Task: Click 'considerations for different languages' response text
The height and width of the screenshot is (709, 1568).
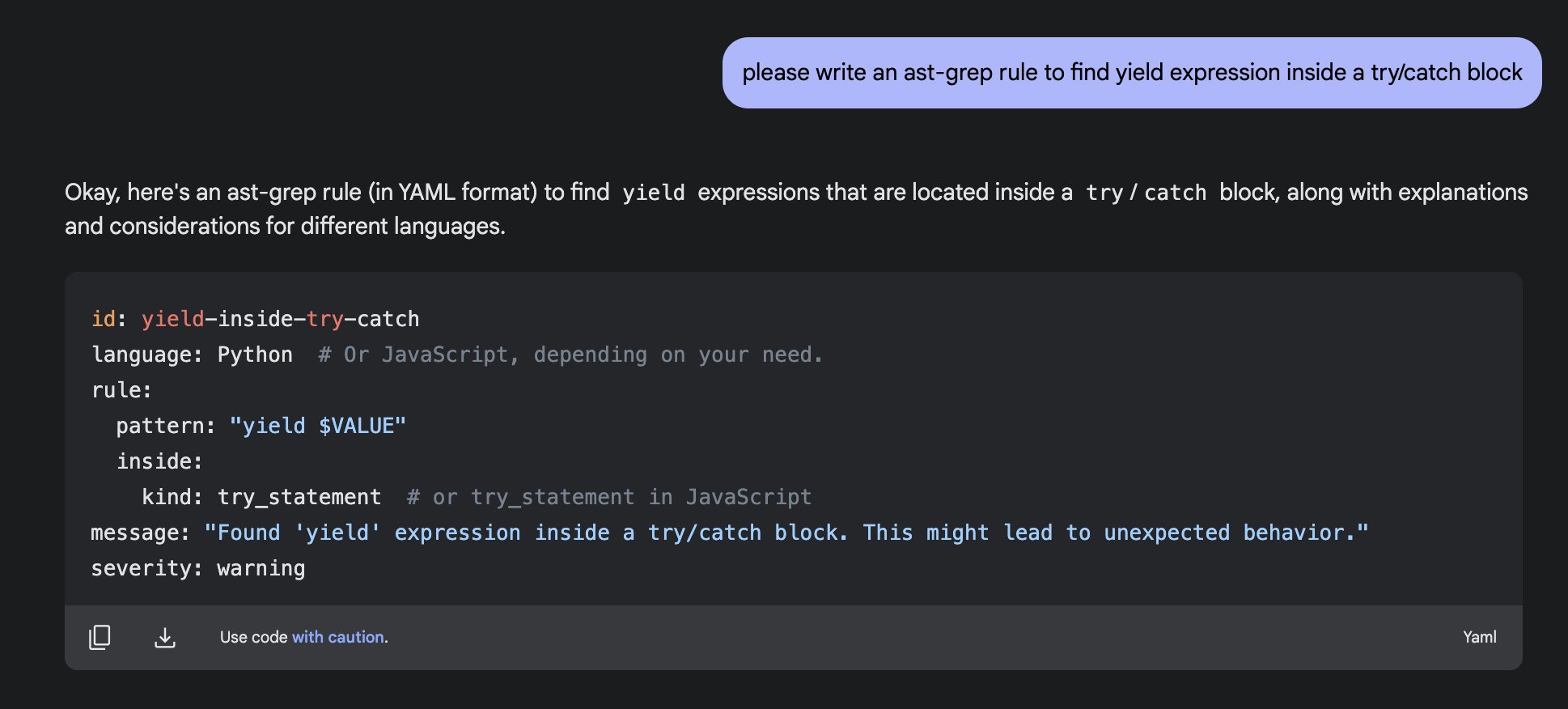Action: [307, 226]
